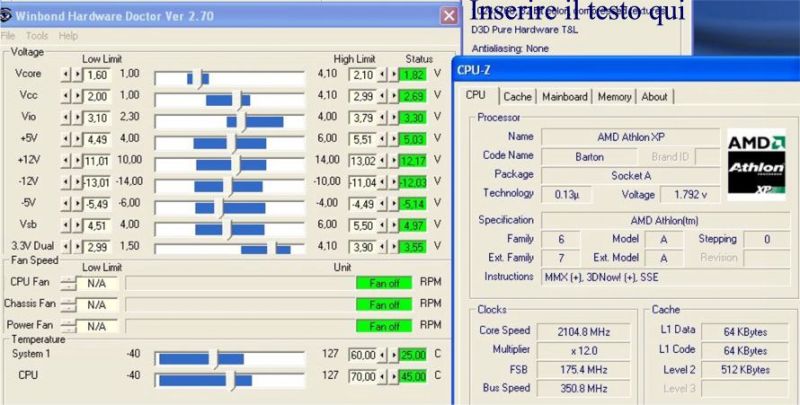
Task: Click the Core Speed value 2104.8 MHz
Action: pyautogui.click(x=583, y=332)
